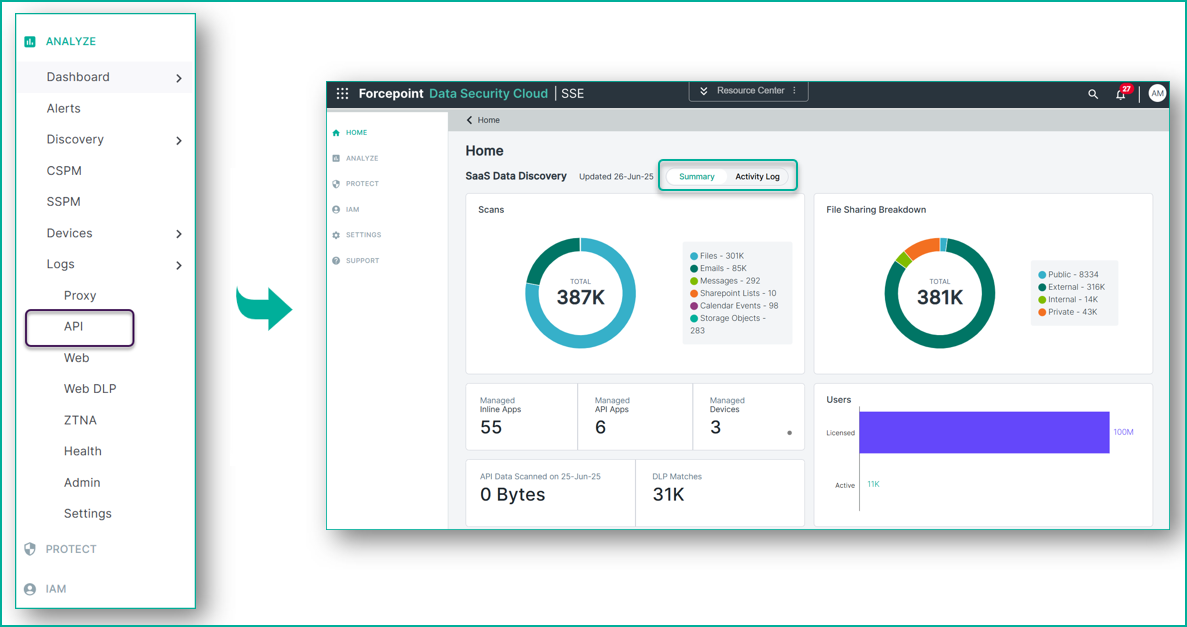This screenshot has height=627, width=1187.
Task: Click the DLP Matches 31K tile
Action: 720,493
